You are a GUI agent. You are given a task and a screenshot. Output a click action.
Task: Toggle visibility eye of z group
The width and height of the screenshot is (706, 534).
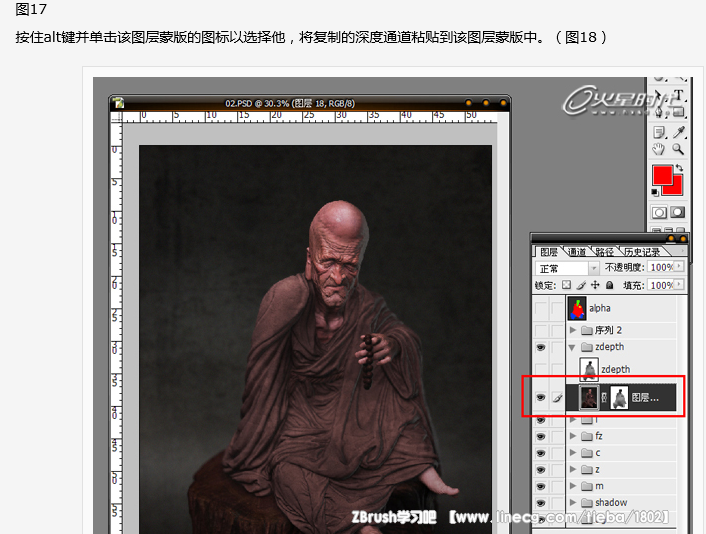pos(541,470)
